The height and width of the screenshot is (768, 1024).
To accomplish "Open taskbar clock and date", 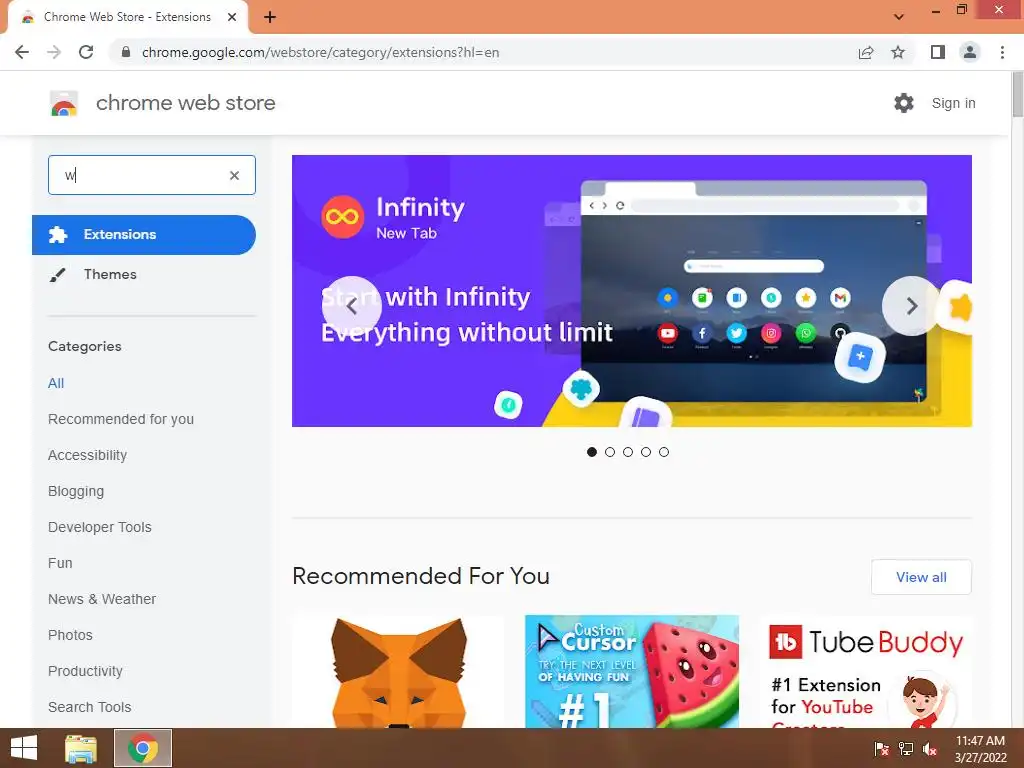I will 980,749.
